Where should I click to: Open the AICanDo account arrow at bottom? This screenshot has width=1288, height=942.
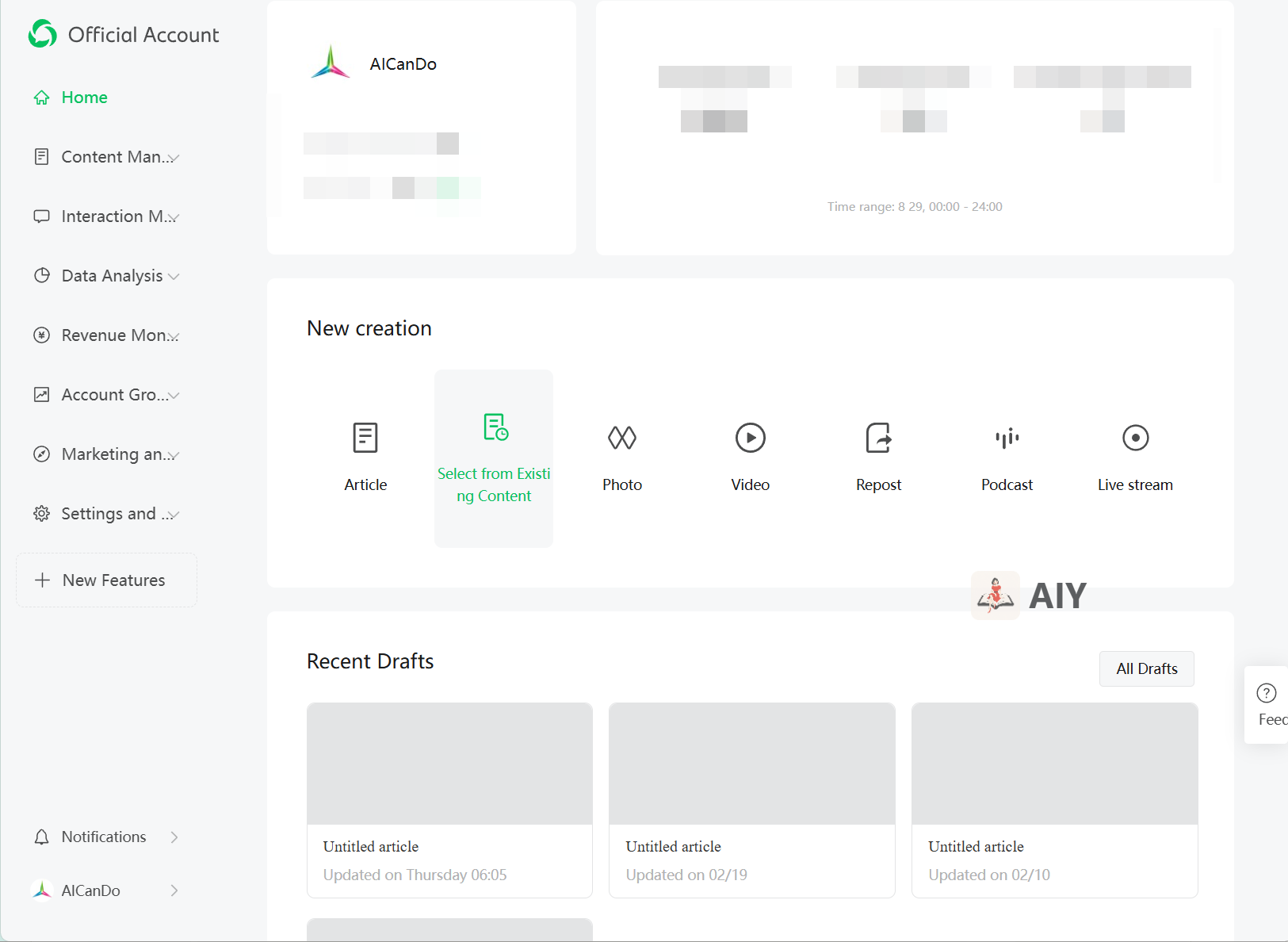pyautogui.click(x=174, y=890)
